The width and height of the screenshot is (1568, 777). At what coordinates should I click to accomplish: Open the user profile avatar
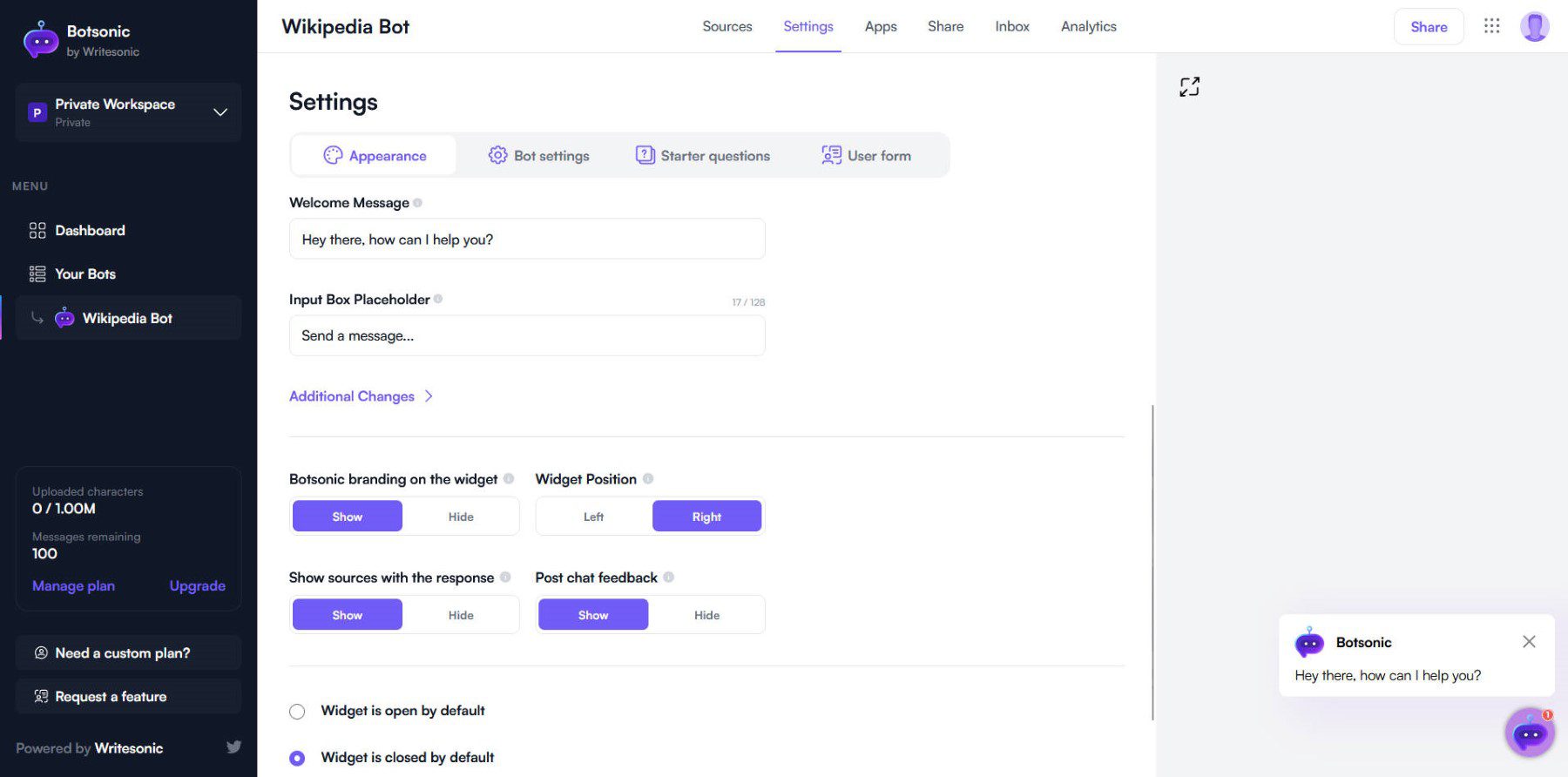pos(1534,26)
